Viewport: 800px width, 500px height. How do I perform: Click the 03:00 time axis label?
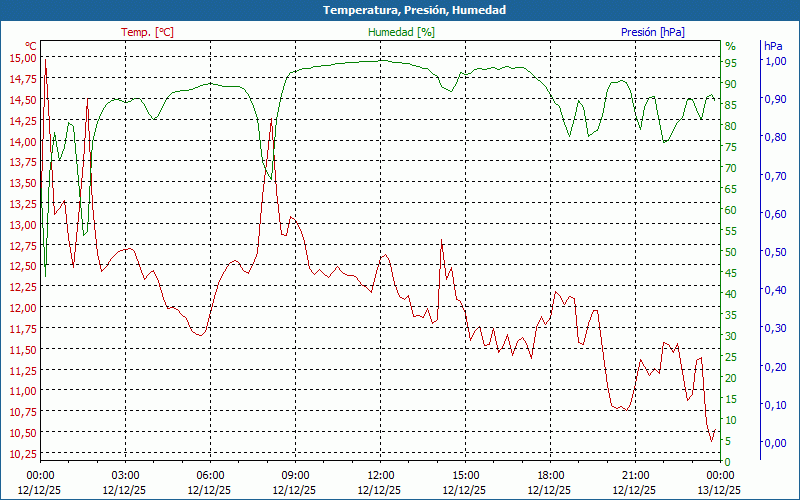[x=125, y=475]
